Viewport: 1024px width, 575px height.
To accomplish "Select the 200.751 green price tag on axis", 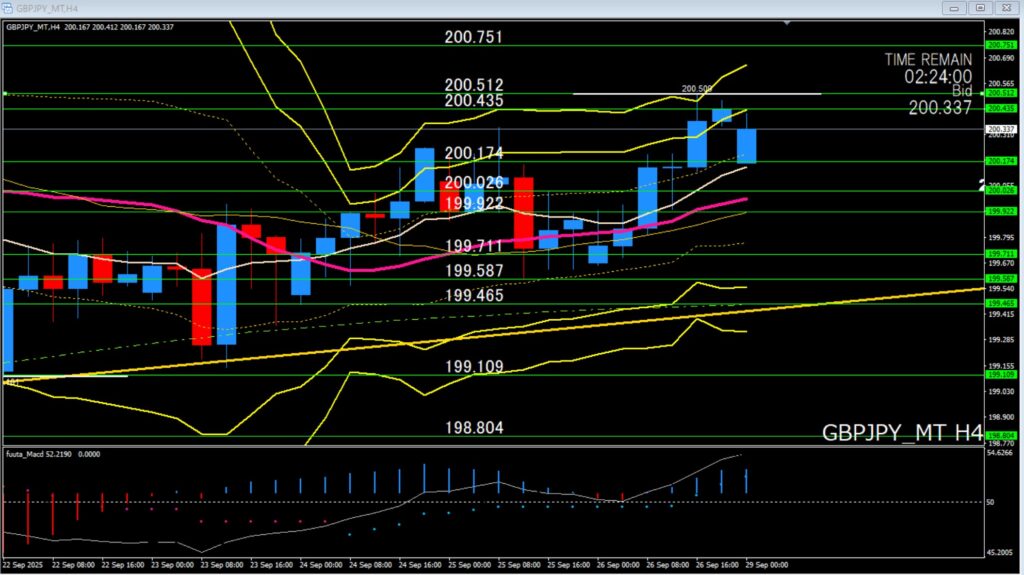I will point(1002,45).
